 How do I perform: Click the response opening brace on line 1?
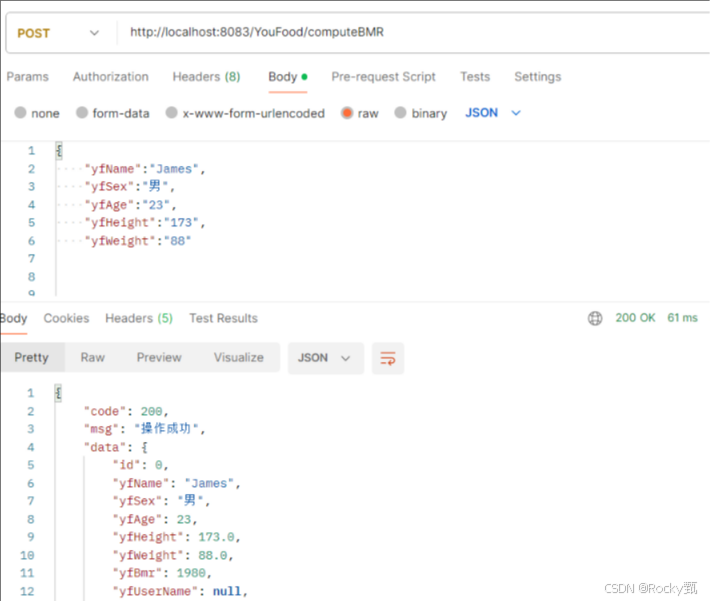point(58,393)
